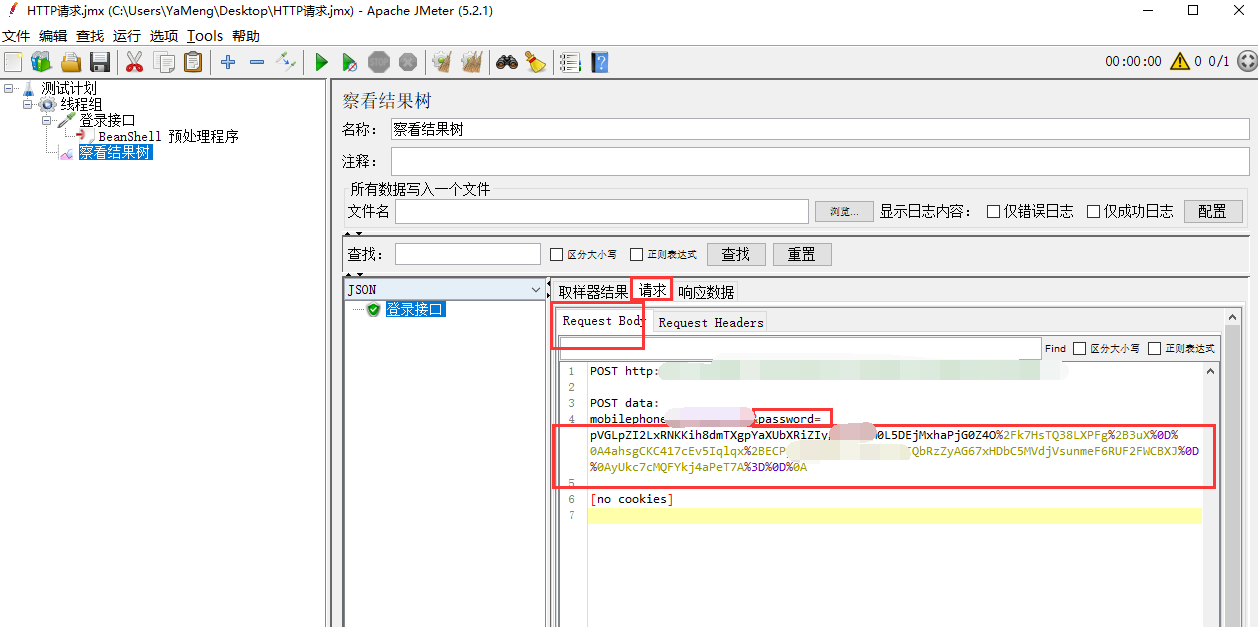
Task: Click the 查找 text input field
Action: coord(467,254)
